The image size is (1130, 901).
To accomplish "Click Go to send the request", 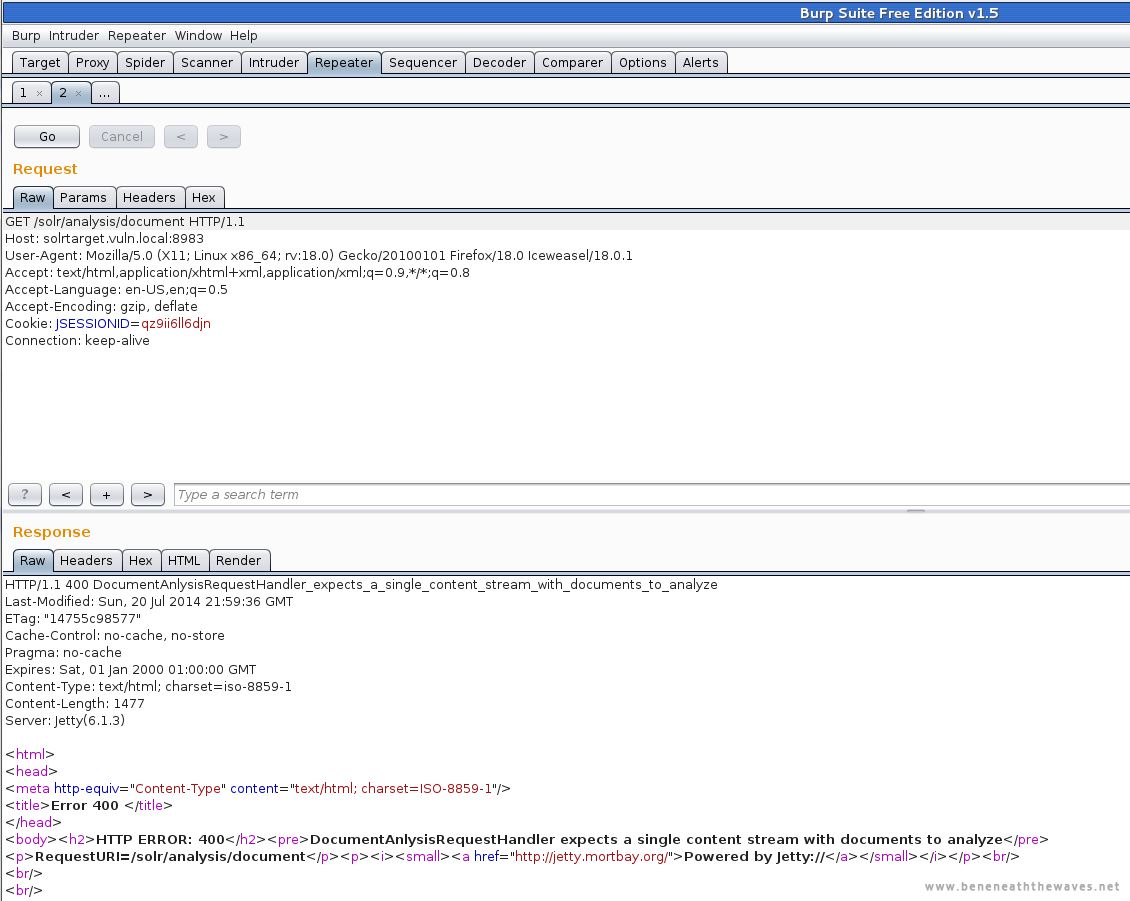I will [47, 137].
